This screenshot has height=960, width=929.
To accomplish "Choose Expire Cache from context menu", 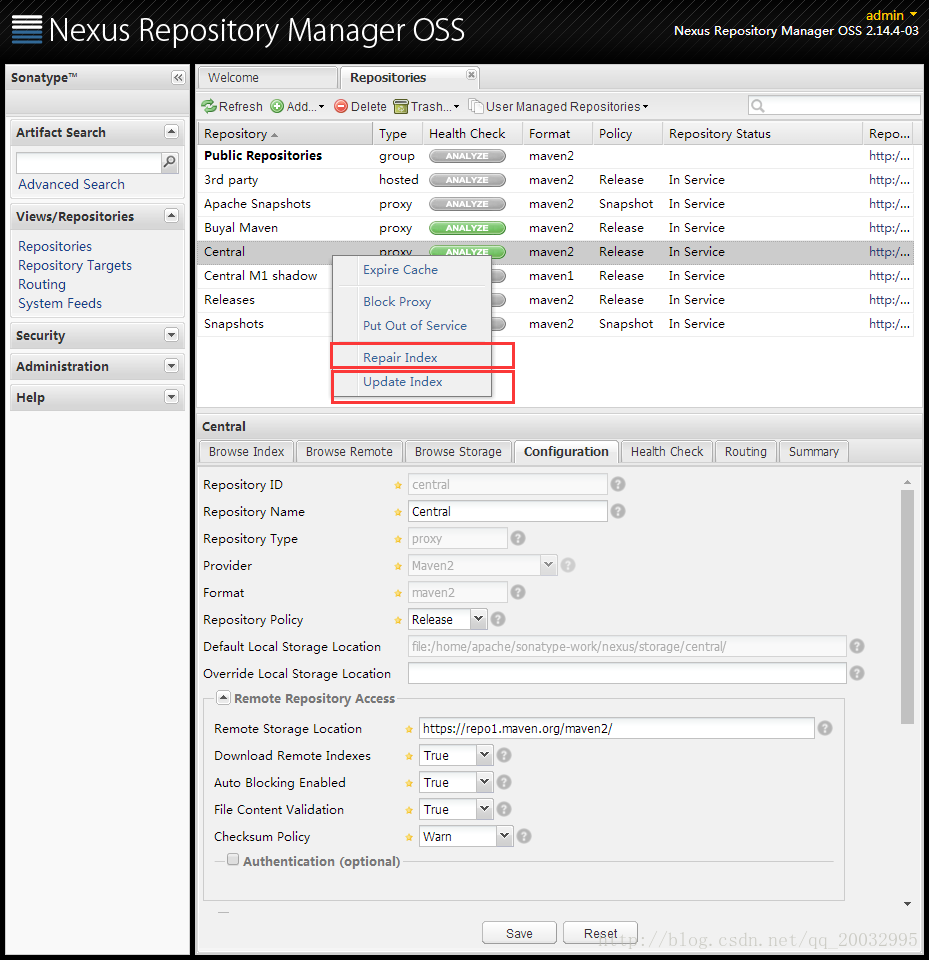I will click(x=401, y=269).
